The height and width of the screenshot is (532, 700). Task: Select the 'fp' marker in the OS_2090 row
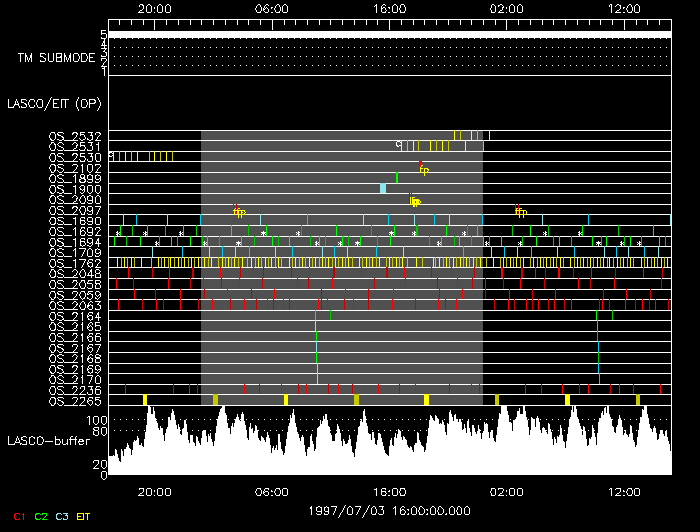(415, 202)
